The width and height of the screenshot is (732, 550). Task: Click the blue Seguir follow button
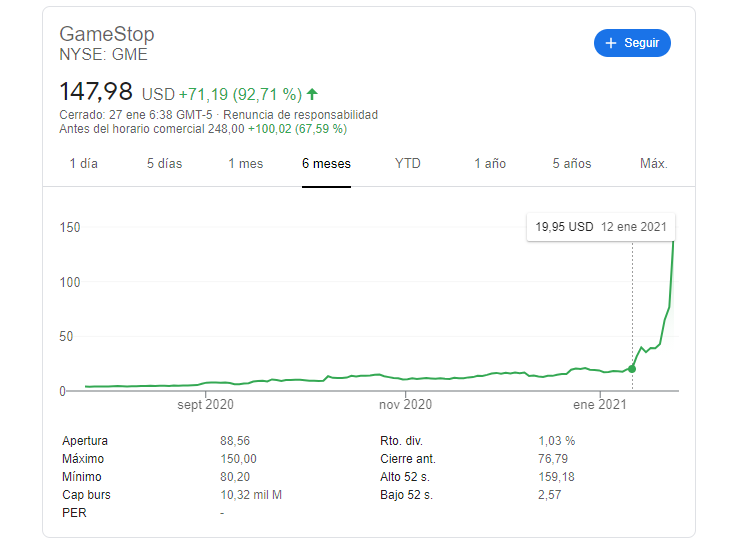pyautogui.click(x=632, y=43)
